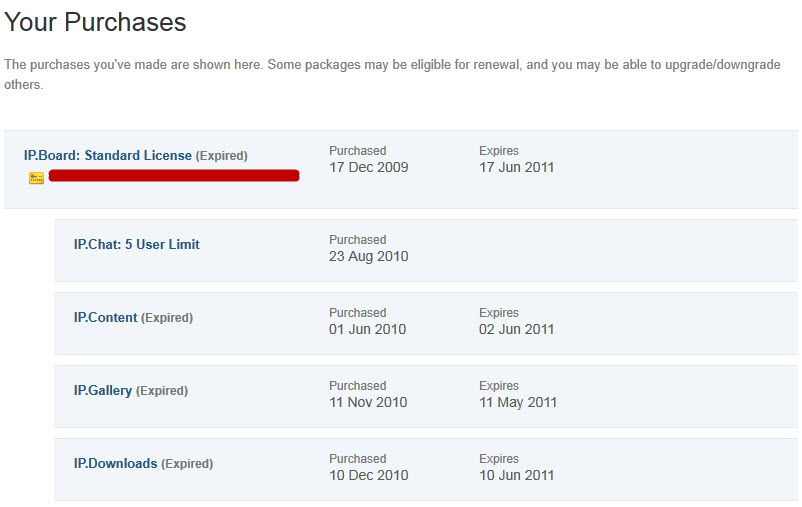The image size is (802, 507).
Task: Click the Your Purchases heading
Action: coord(95,22)
